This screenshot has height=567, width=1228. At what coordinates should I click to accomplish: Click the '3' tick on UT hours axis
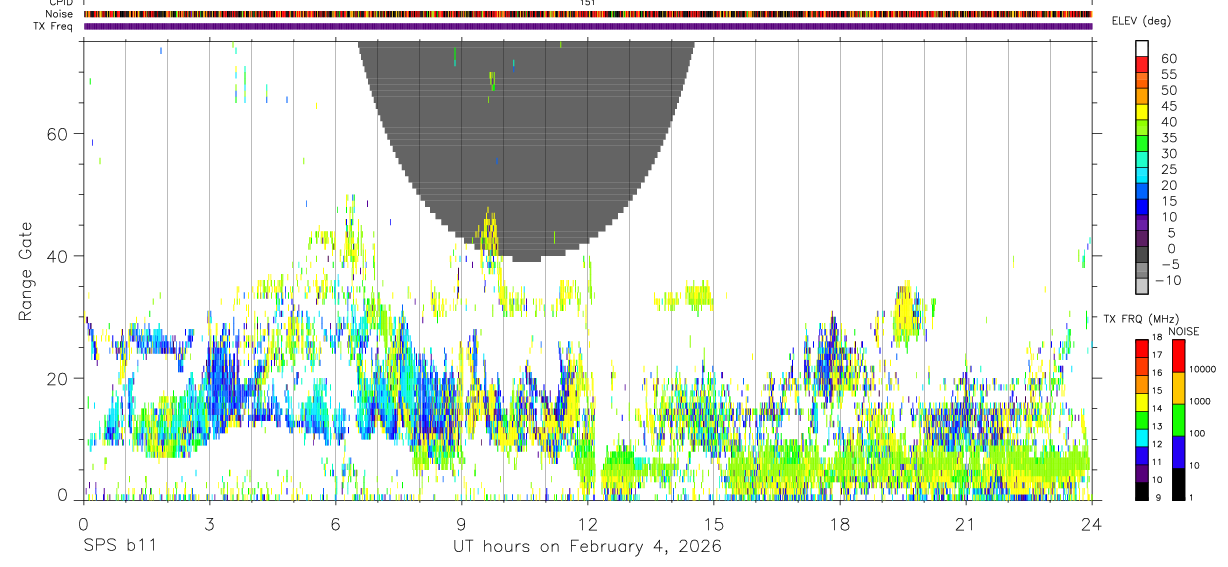coord(209,524)
